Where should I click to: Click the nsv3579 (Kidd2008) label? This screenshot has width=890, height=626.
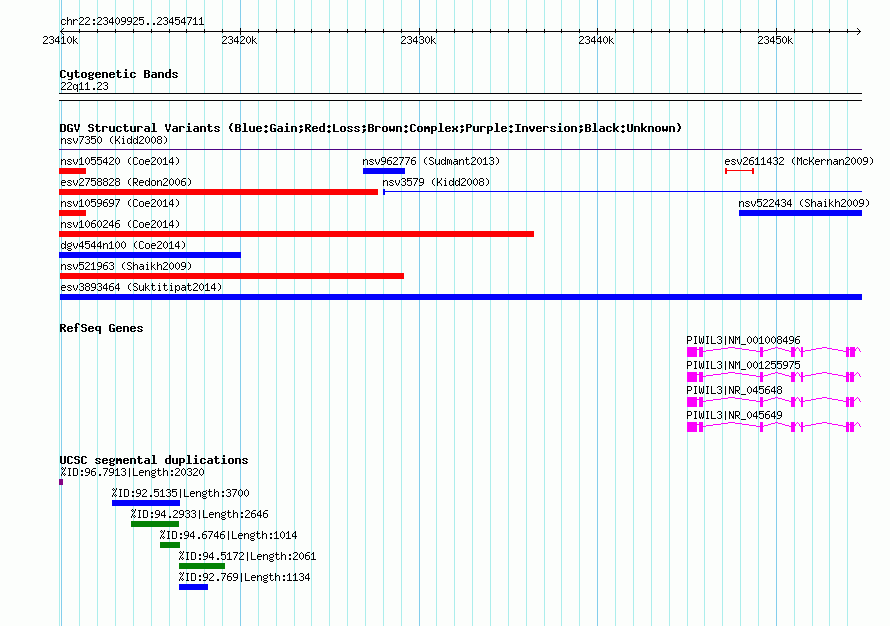(436, 182)
